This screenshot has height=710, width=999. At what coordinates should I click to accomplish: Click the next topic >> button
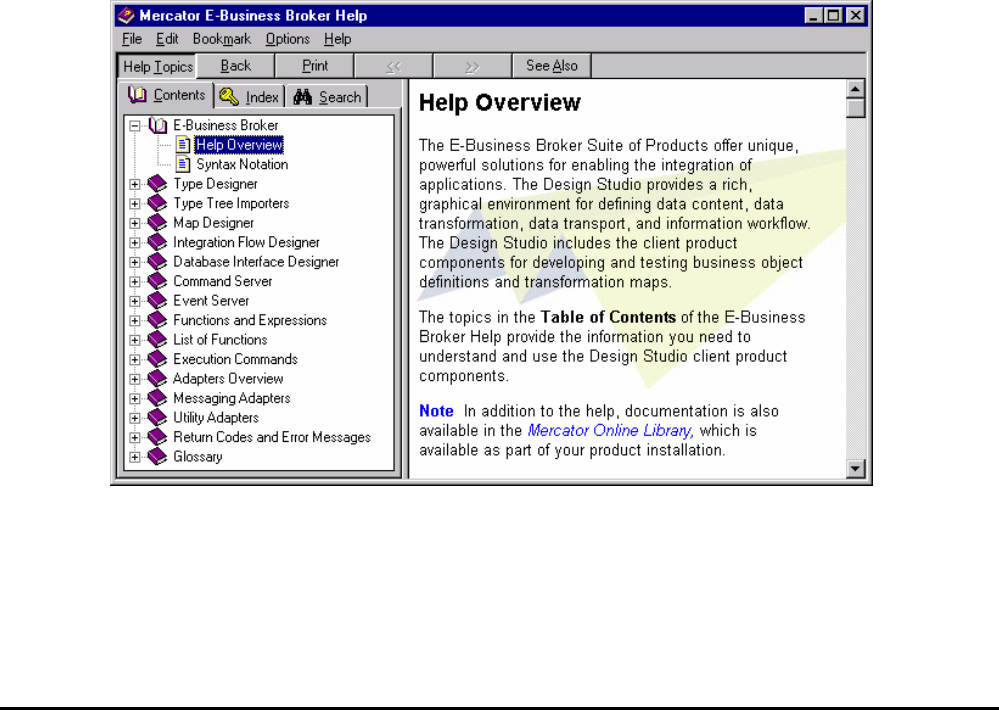click(473, 66)
